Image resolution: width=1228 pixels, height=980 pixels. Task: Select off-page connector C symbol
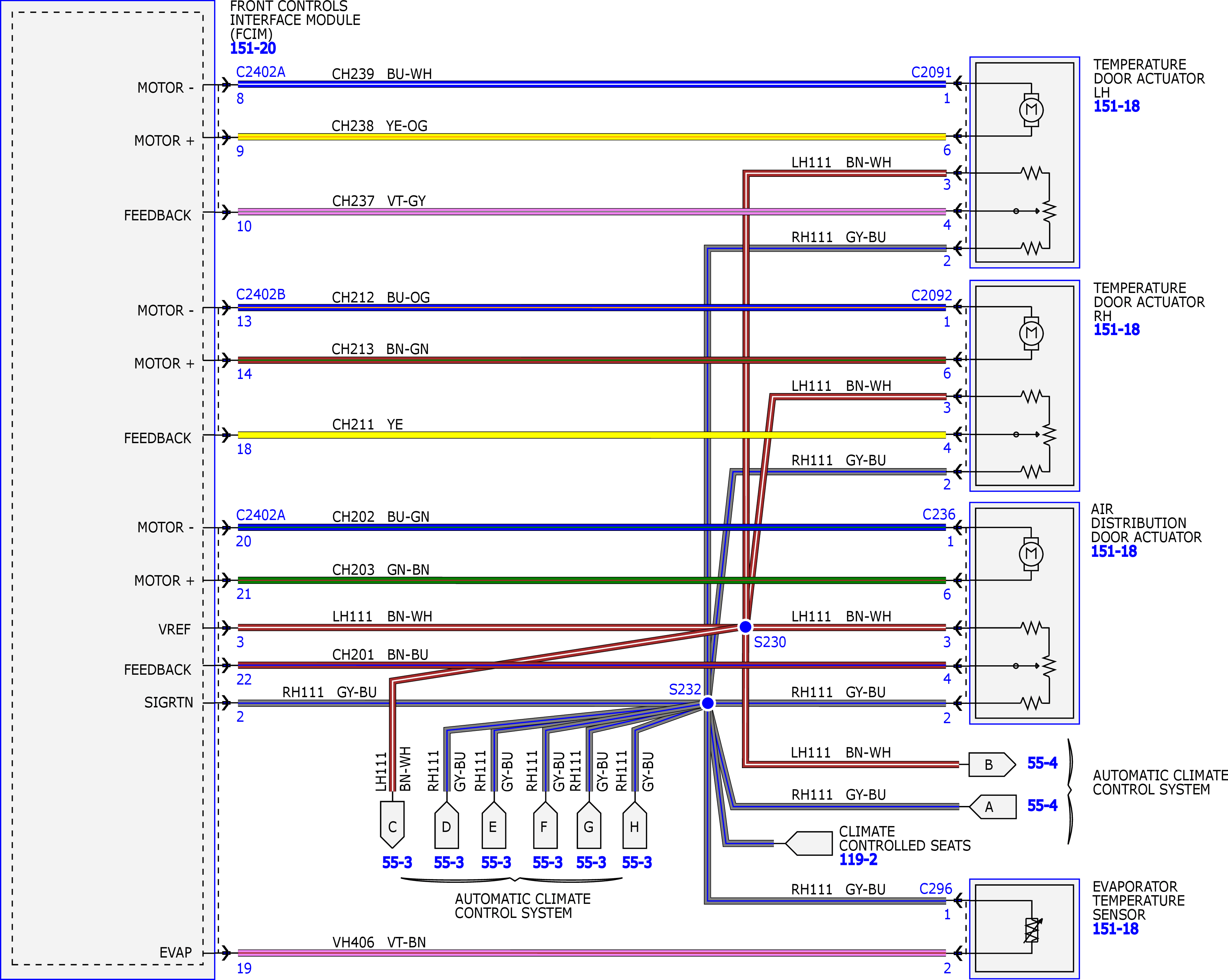click(392, 825)
